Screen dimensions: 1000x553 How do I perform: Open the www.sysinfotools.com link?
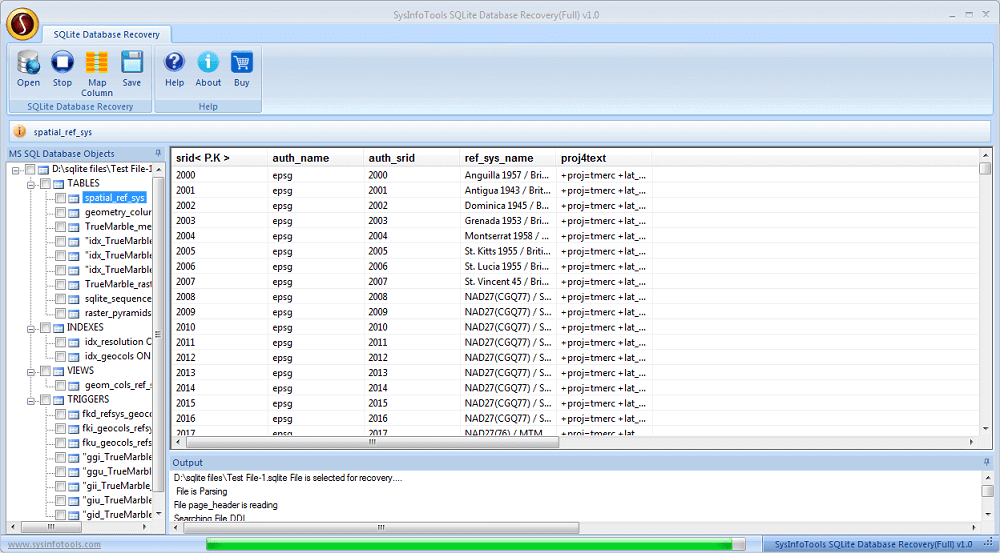(53, 544)
